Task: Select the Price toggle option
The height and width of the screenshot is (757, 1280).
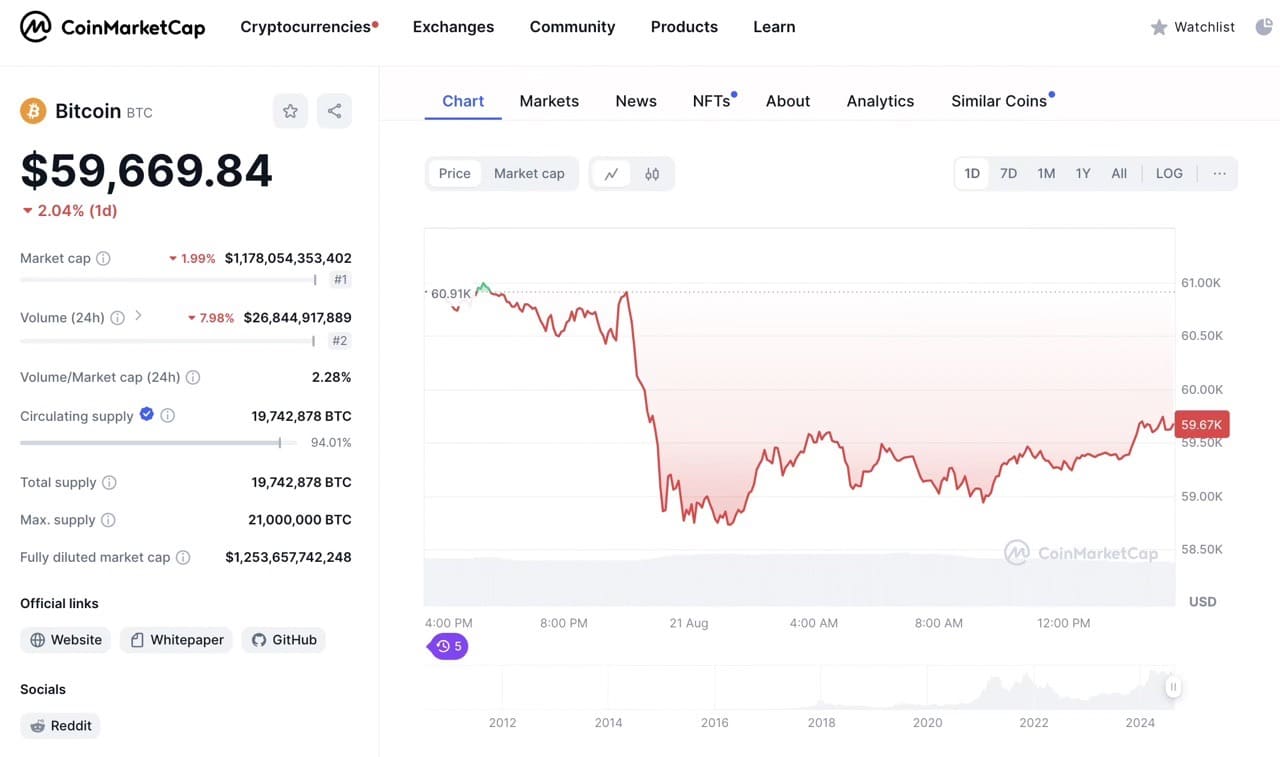Action: 454,173
